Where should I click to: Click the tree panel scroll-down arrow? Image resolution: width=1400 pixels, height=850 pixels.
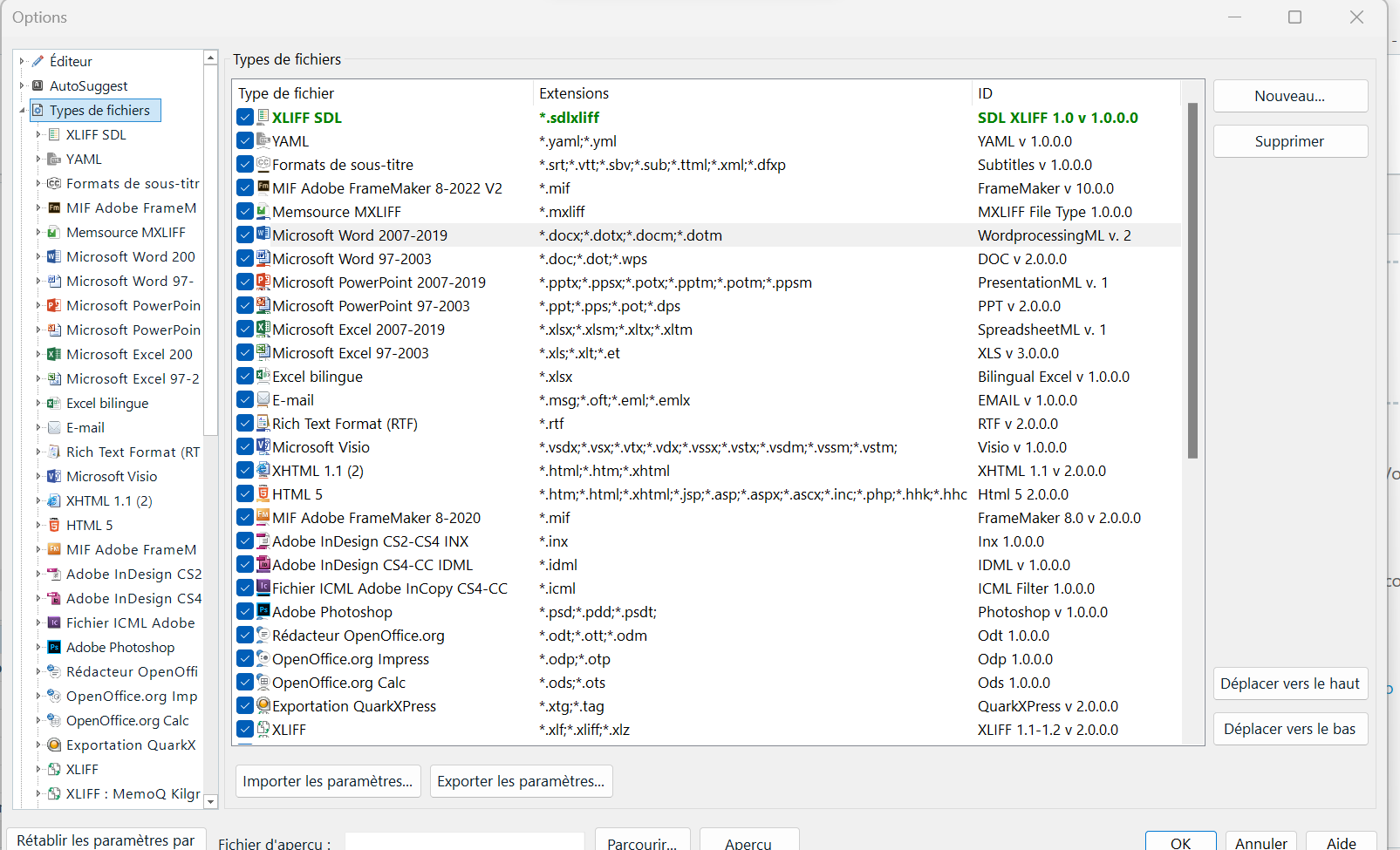tap(210, 801)
